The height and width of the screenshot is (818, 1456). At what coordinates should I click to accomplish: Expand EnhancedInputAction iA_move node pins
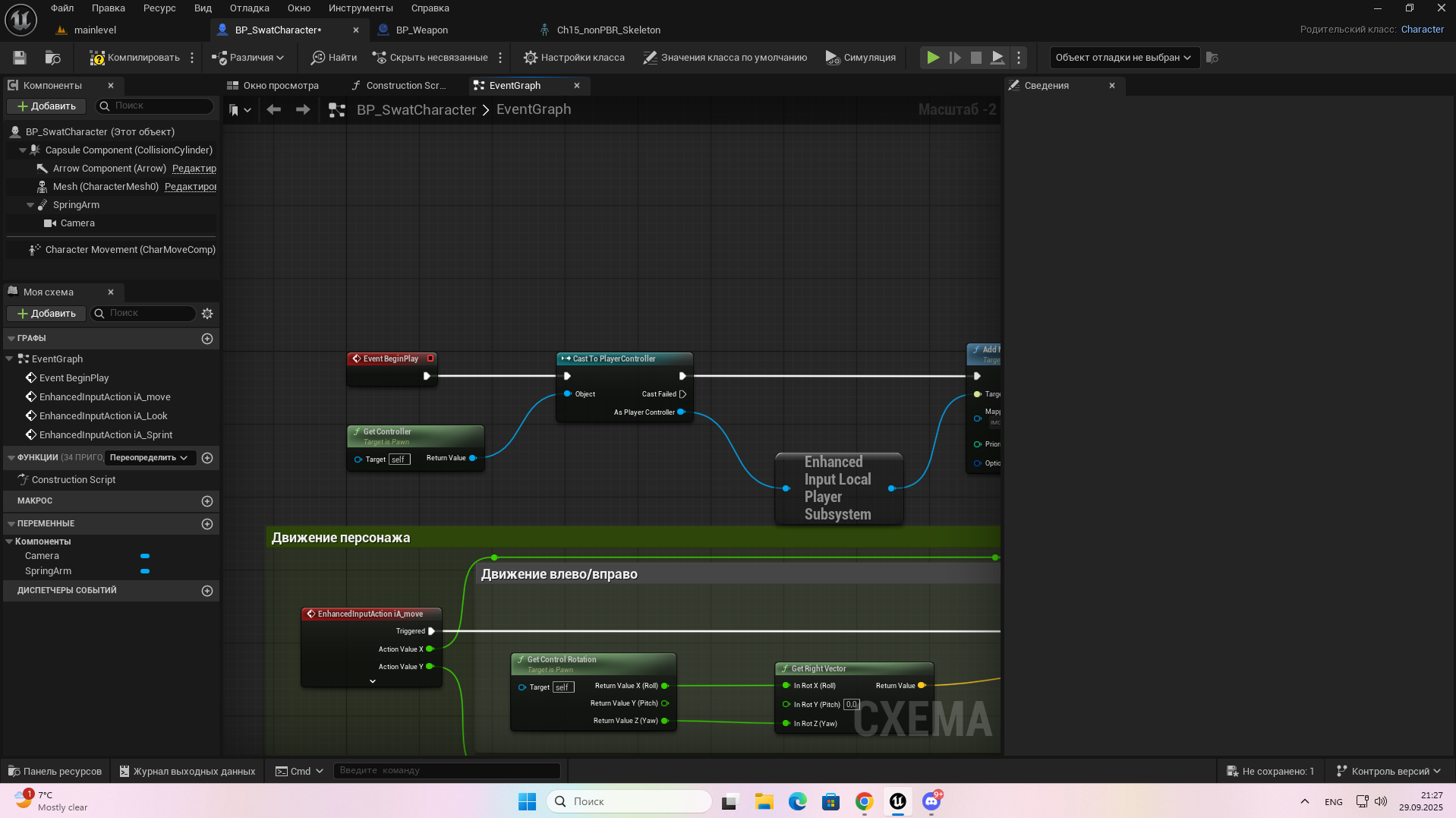[373, 681]
